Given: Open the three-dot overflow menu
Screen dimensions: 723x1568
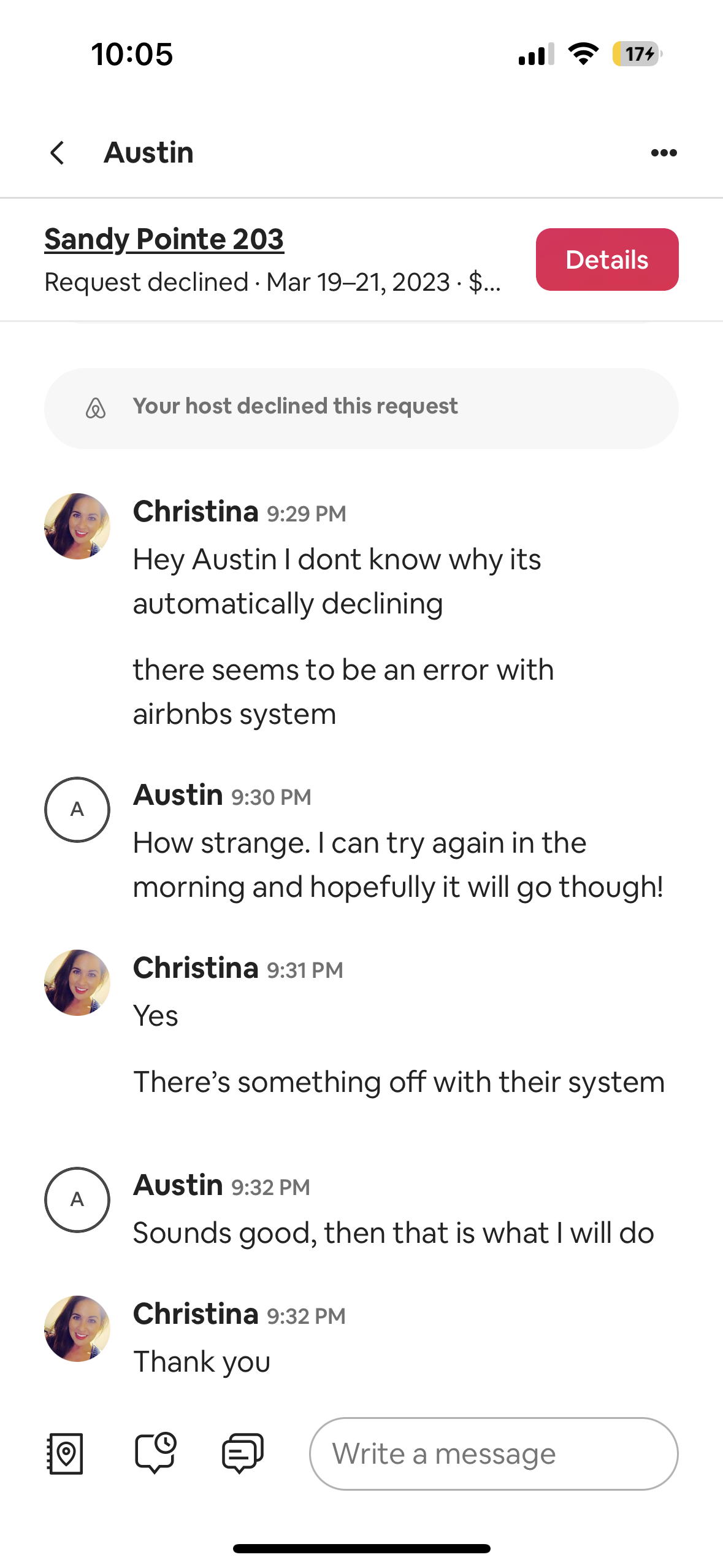Looking at the screenshot, I should click(664, 152).
